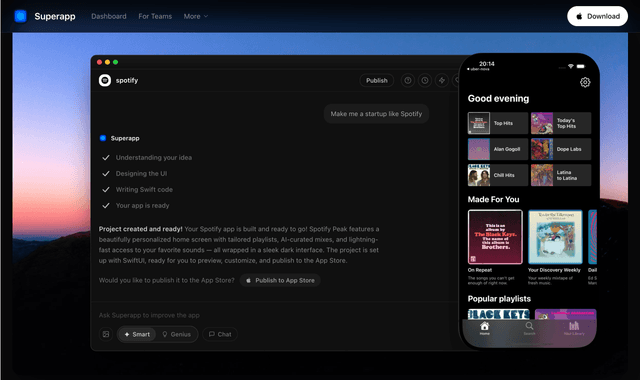Click the 'Designing the UI' step
Image resolution: width=640 pixels, height=380 pixels.
pyautogui.click(x=141, y=173)
